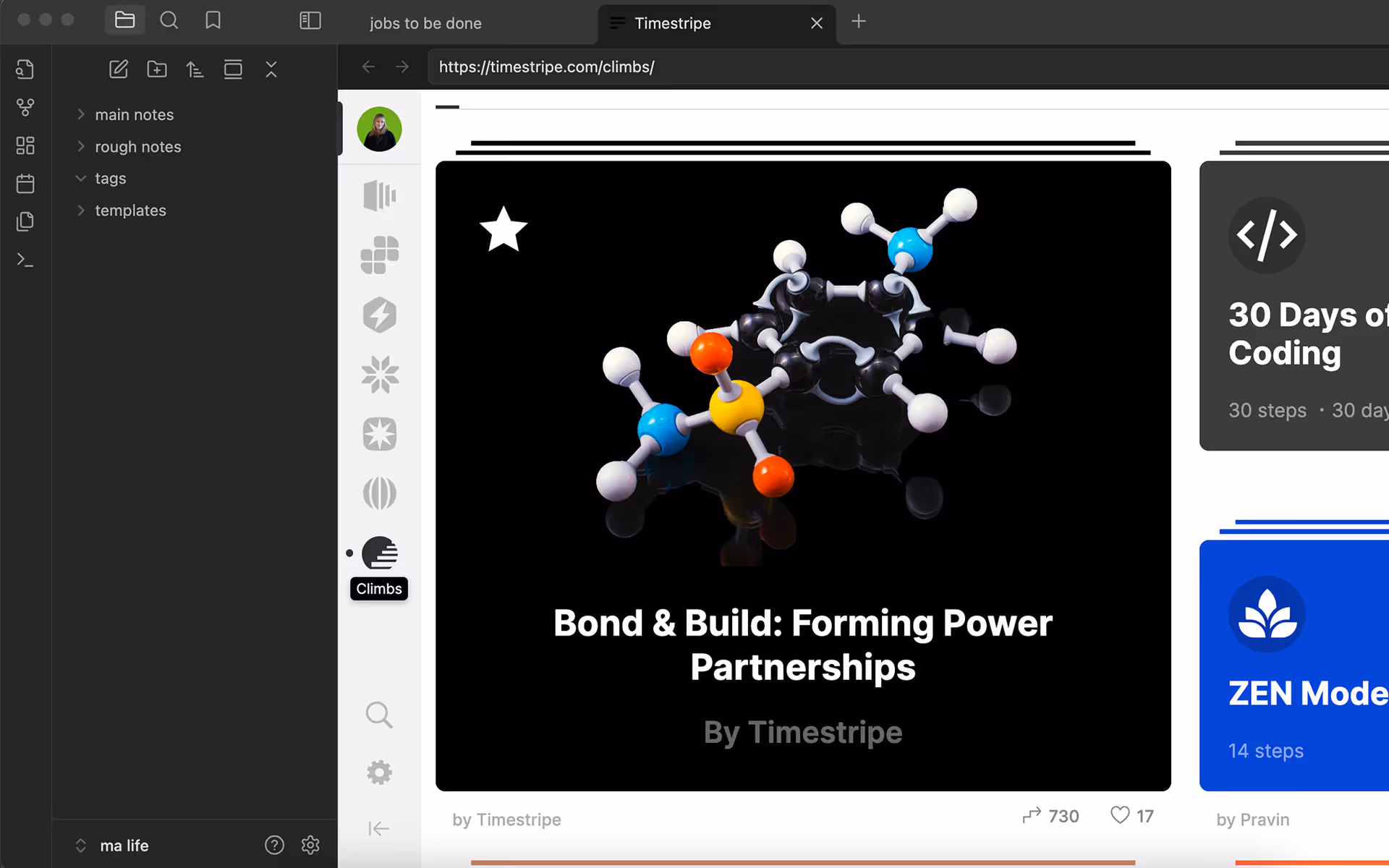Open the striped globe Timestripe sidebar icon

(379, 494)
